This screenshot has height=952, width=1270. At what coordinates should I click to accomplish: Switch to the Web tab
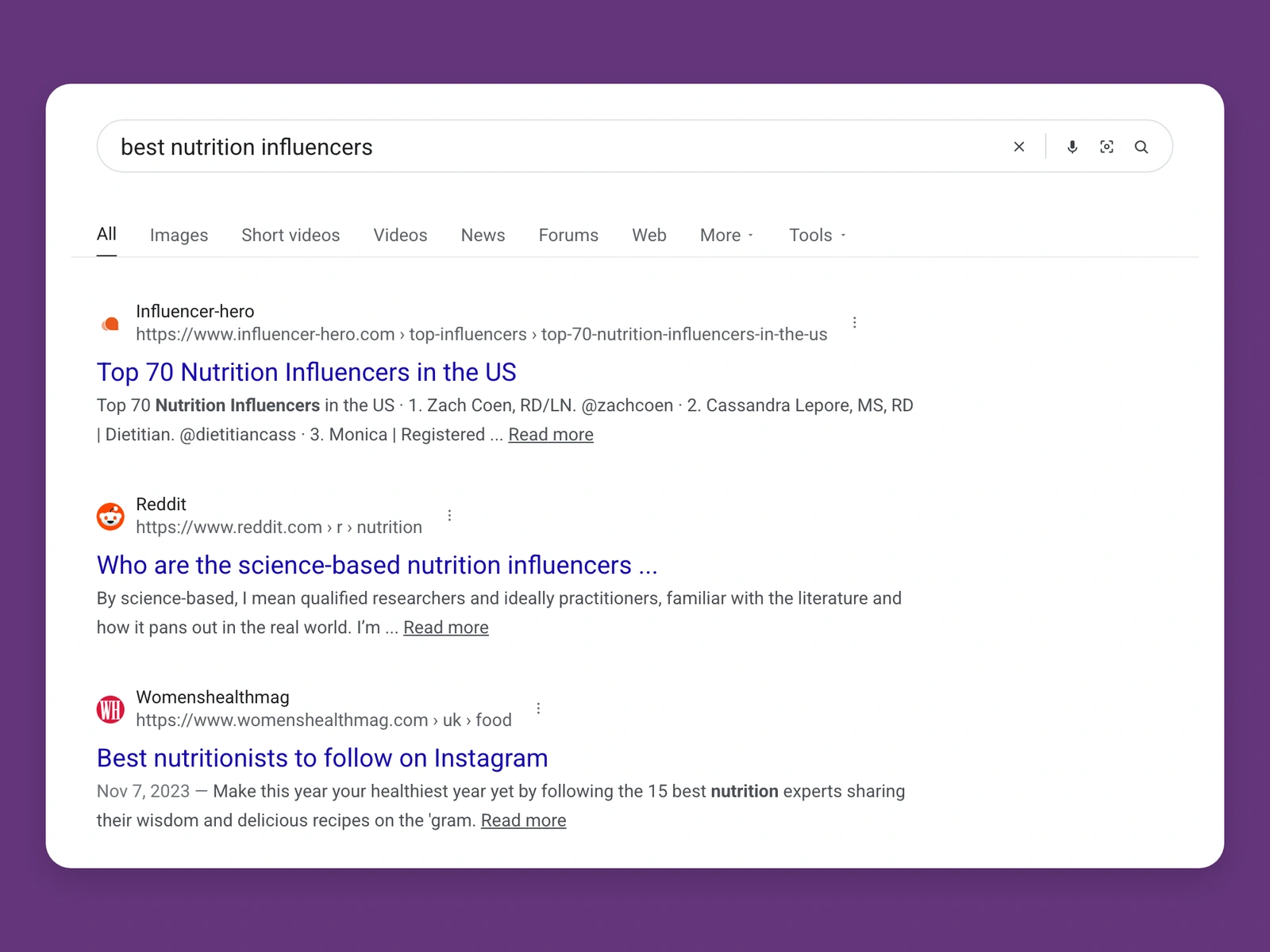point(649,235)
